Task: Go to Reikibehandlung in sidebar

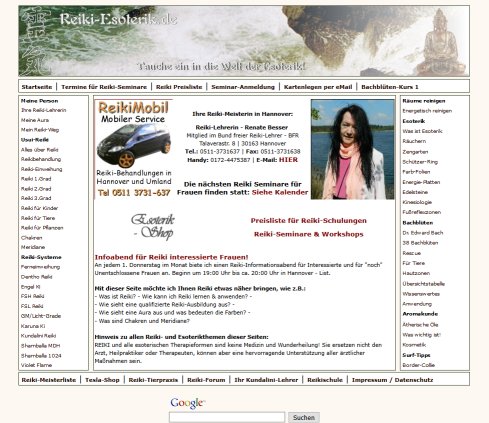Action: tap(41, 159)
